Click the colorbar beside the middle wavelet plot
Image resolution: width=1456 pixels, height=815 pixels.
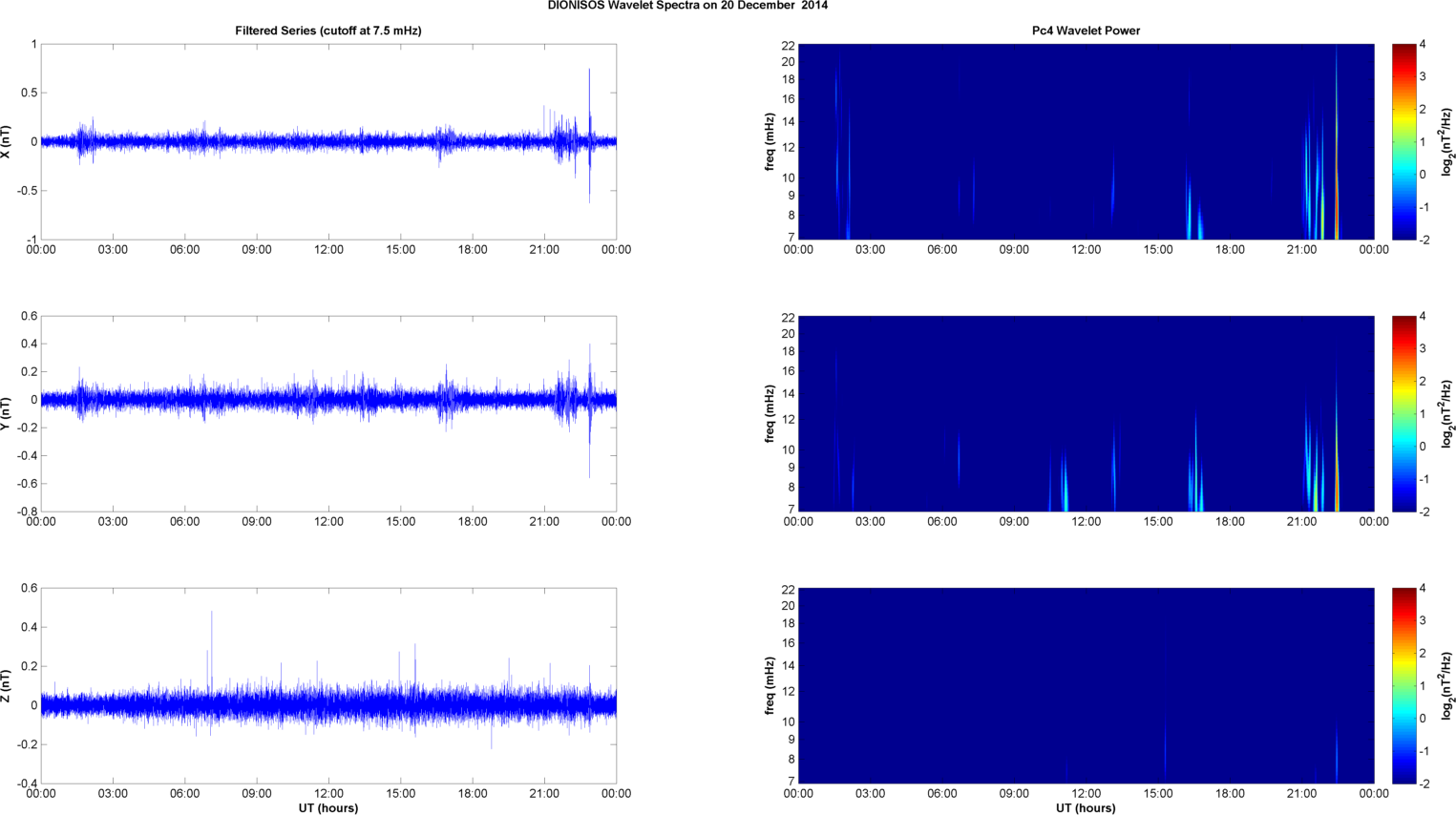point(1403,413)
